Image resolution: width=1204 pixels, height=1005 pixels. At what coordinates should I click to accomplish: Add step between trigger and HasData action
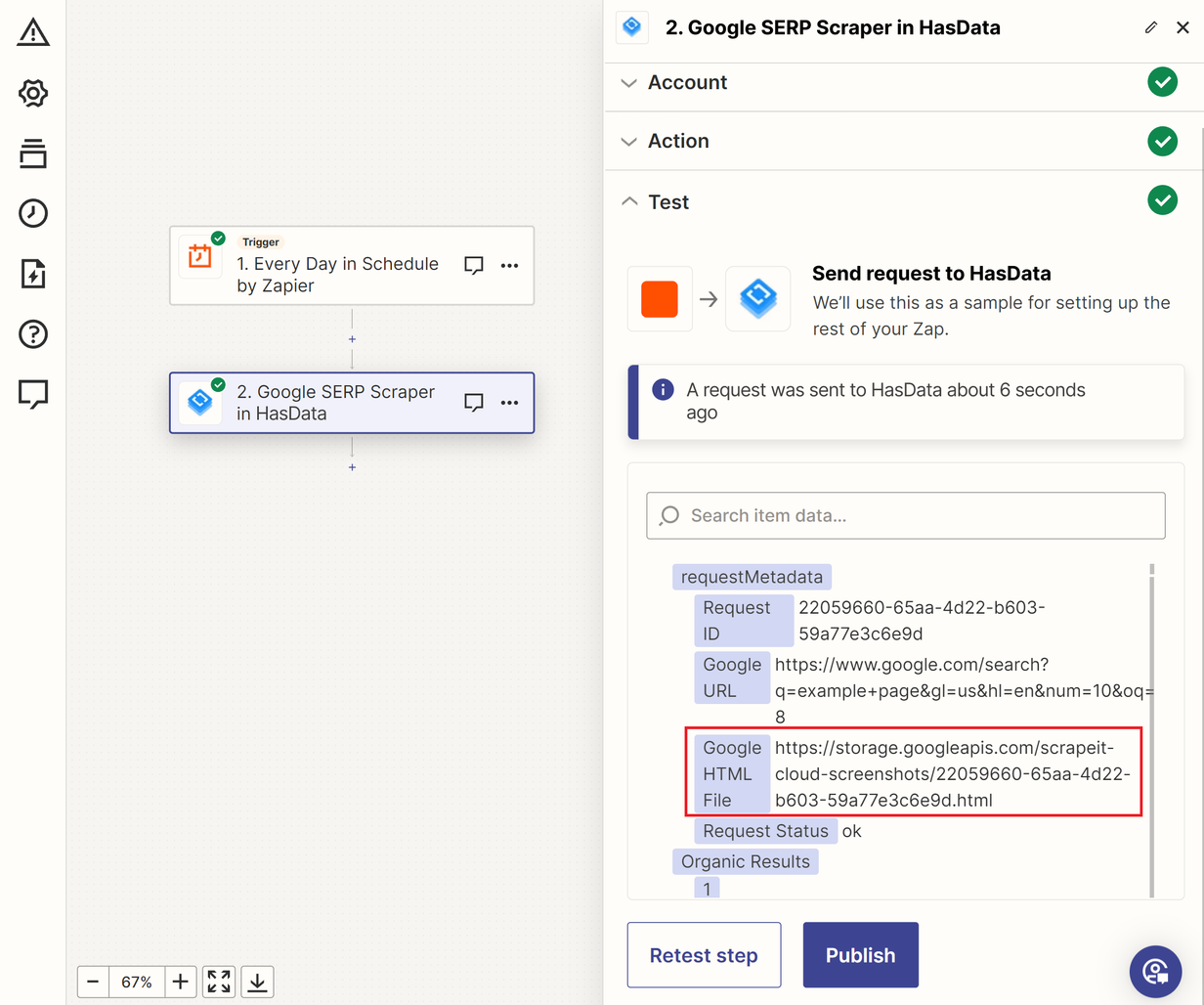[352, 339]
